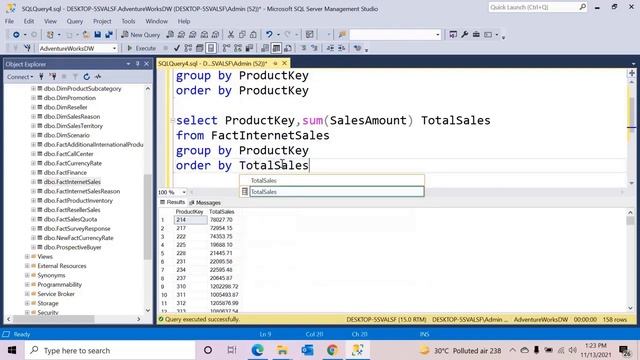Viewport: 640px width, 360px height.
Task: Click the New Query toolbar button
Action: [x=140, y=35]
